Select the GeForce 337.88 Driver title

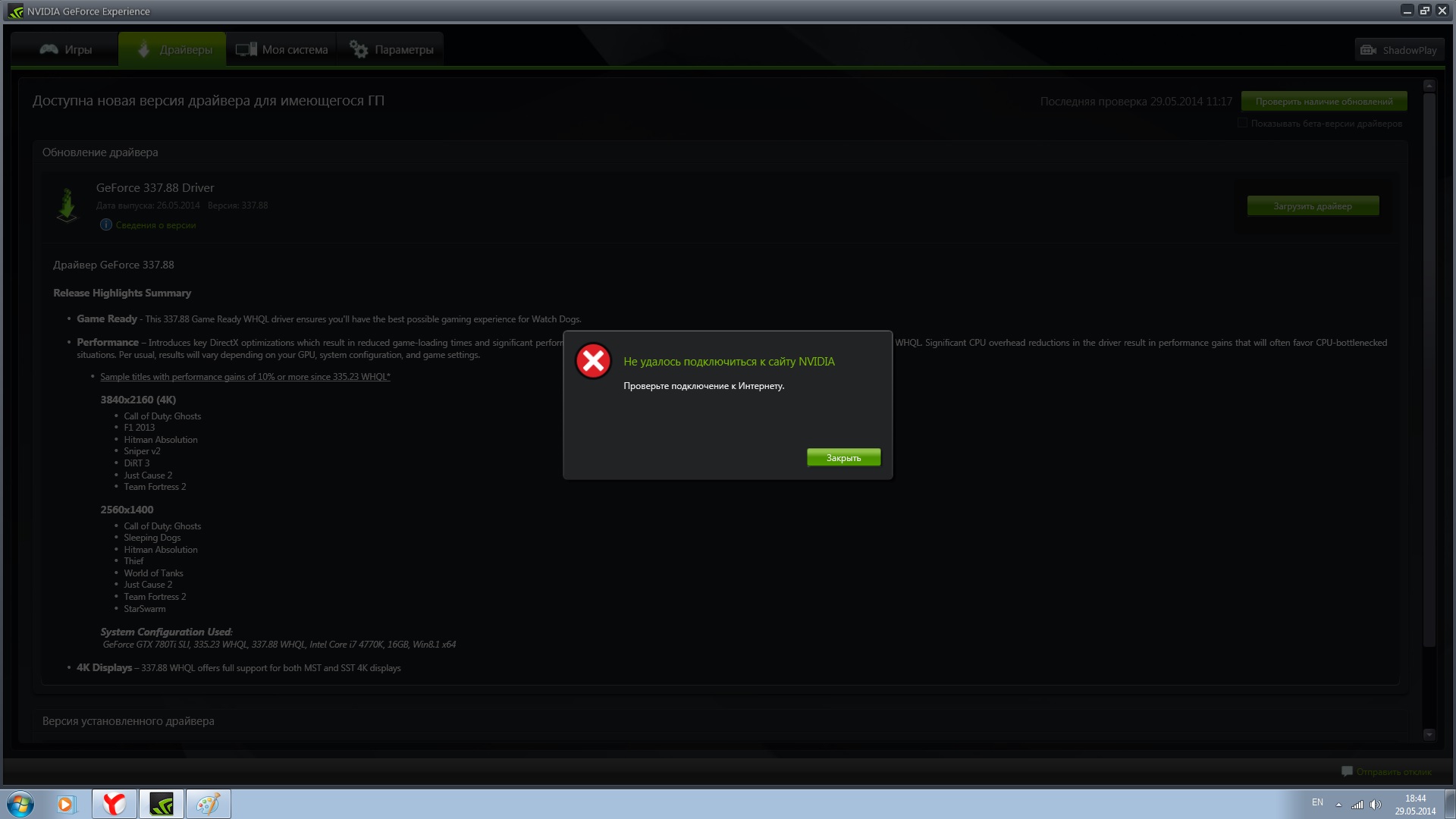(155, 188)
